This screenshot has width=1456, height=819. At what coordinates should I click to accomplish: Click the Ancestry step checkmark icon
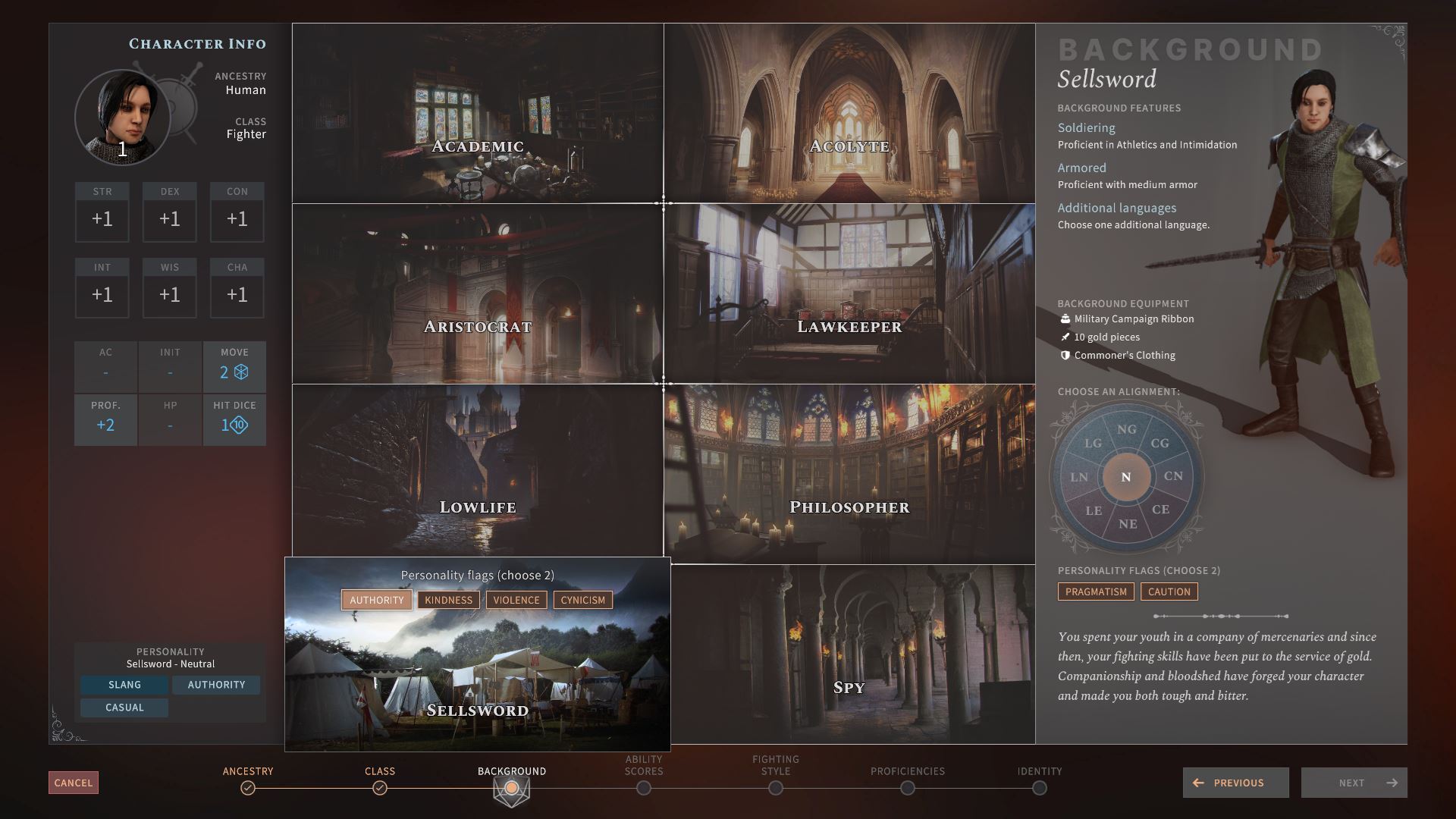coord(248,788)
